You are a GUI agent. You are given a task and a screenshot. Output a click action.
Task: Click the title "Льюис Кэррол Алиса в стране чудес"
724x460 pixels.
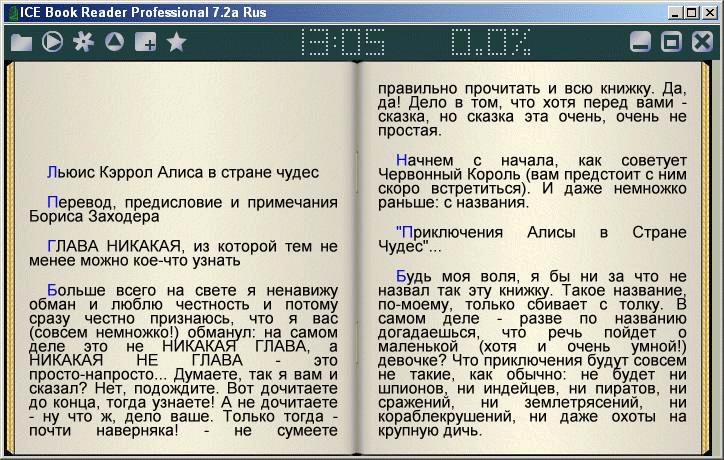click(183, 173)
